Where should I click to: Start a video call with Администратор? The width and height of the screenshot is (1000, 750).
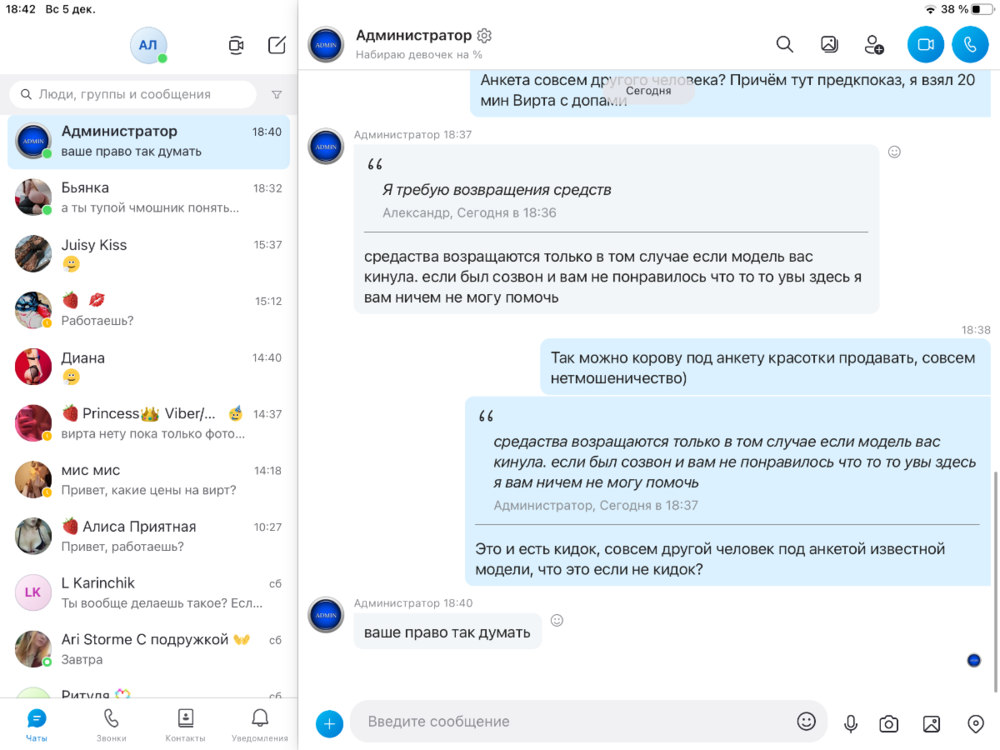(x=925, y=44)
